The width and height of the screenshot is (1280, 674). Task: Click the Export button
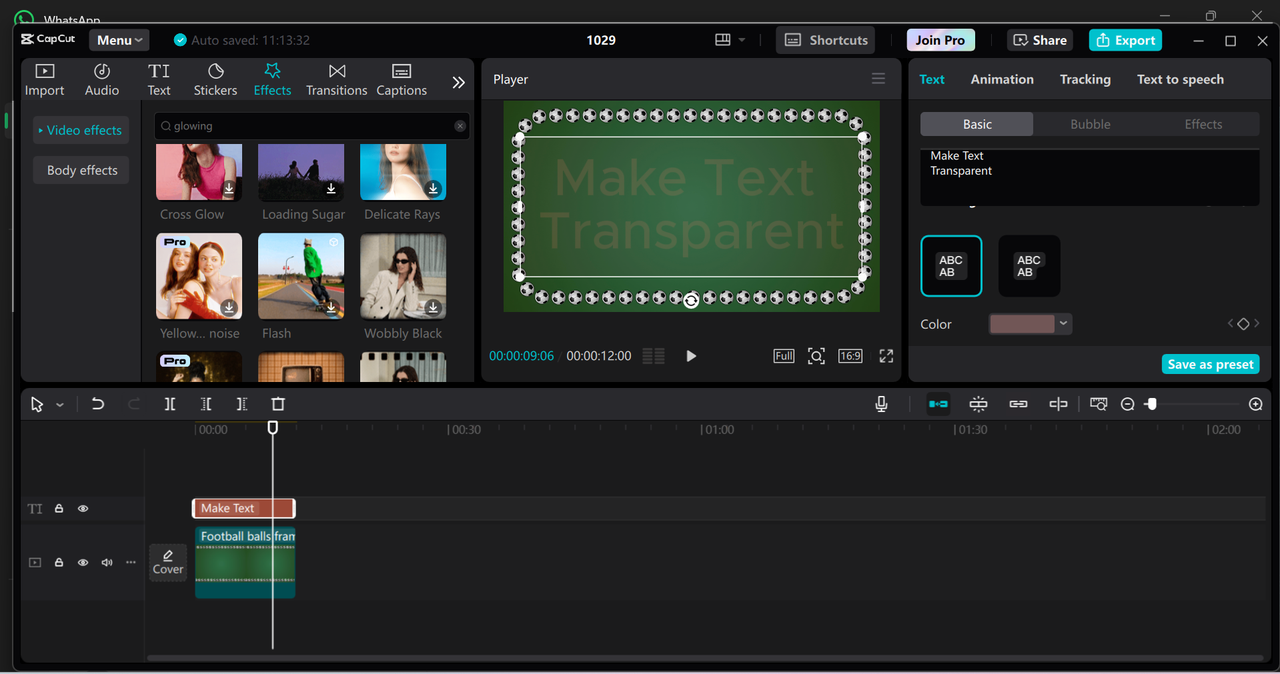point(1125,40)
